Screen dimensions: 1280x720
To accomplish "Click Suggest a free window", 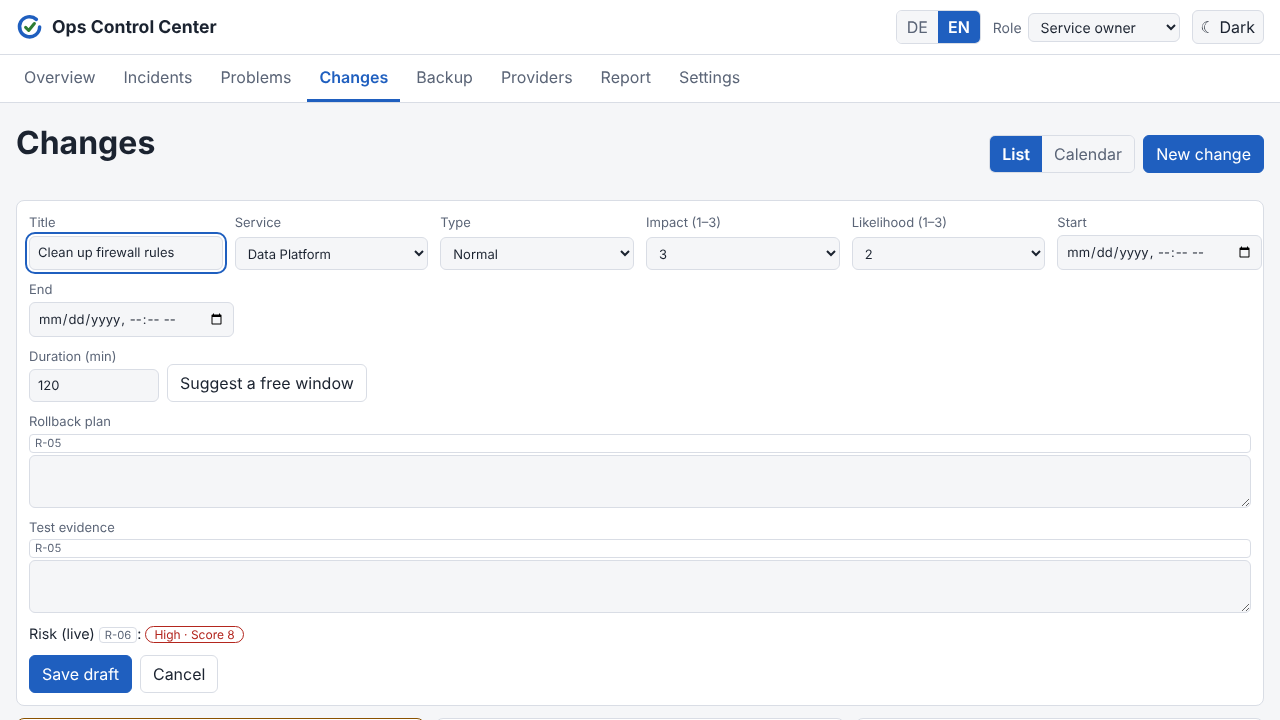I will 267,383.
